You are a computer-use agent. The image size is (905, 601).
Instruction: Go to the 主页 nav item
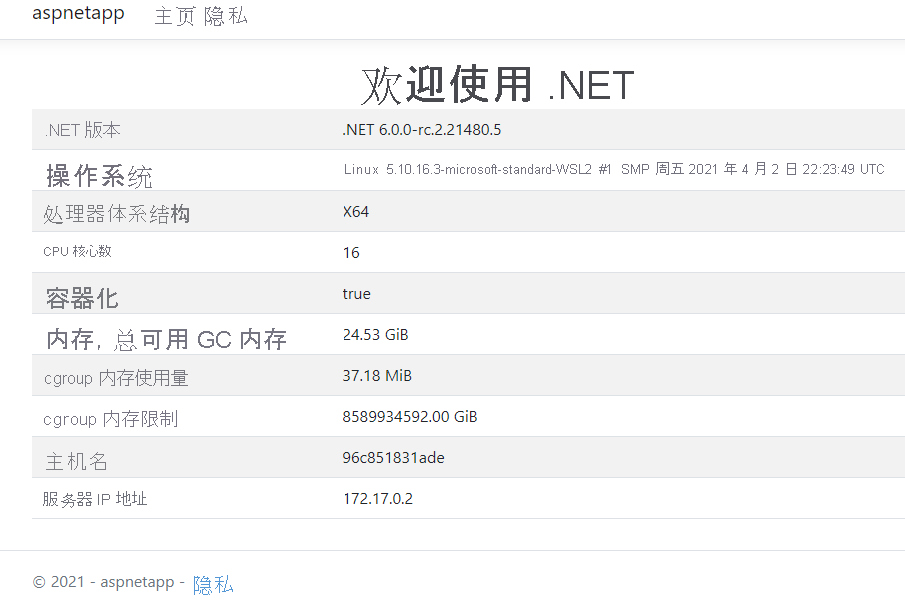pos(175,16)
